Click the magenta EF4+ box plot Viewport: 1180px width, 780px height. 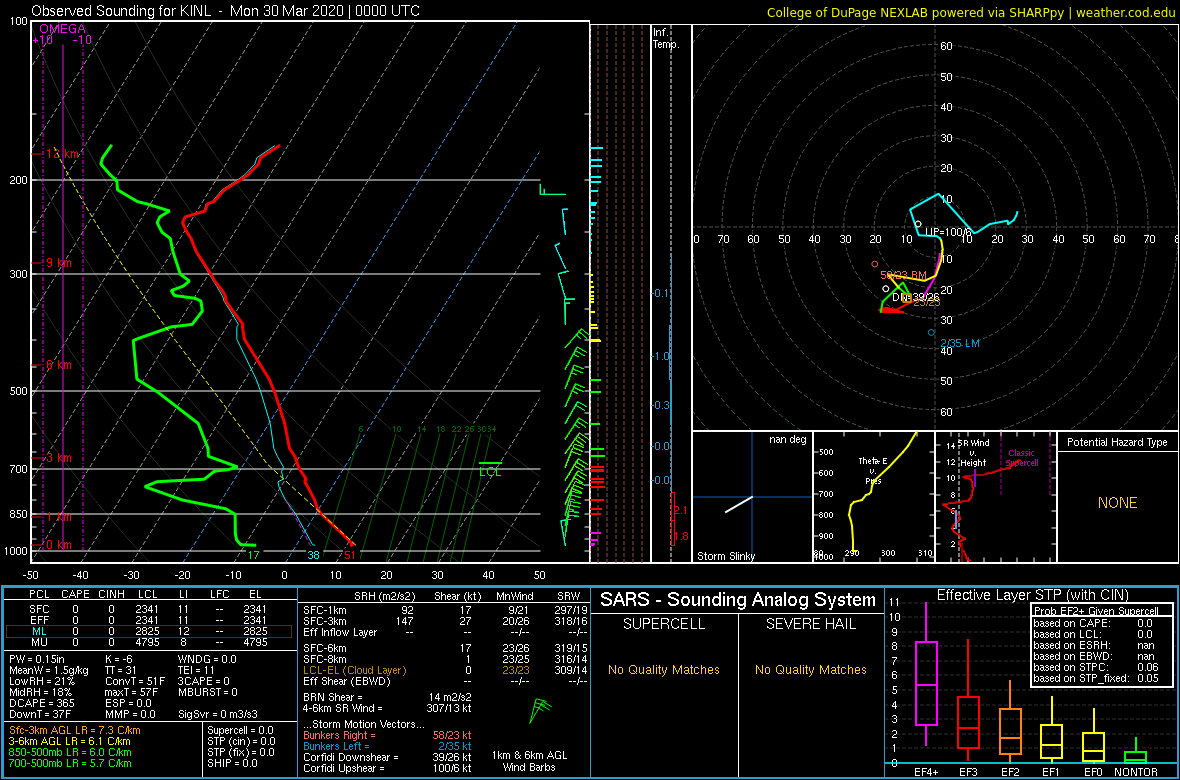click(925, 673)
